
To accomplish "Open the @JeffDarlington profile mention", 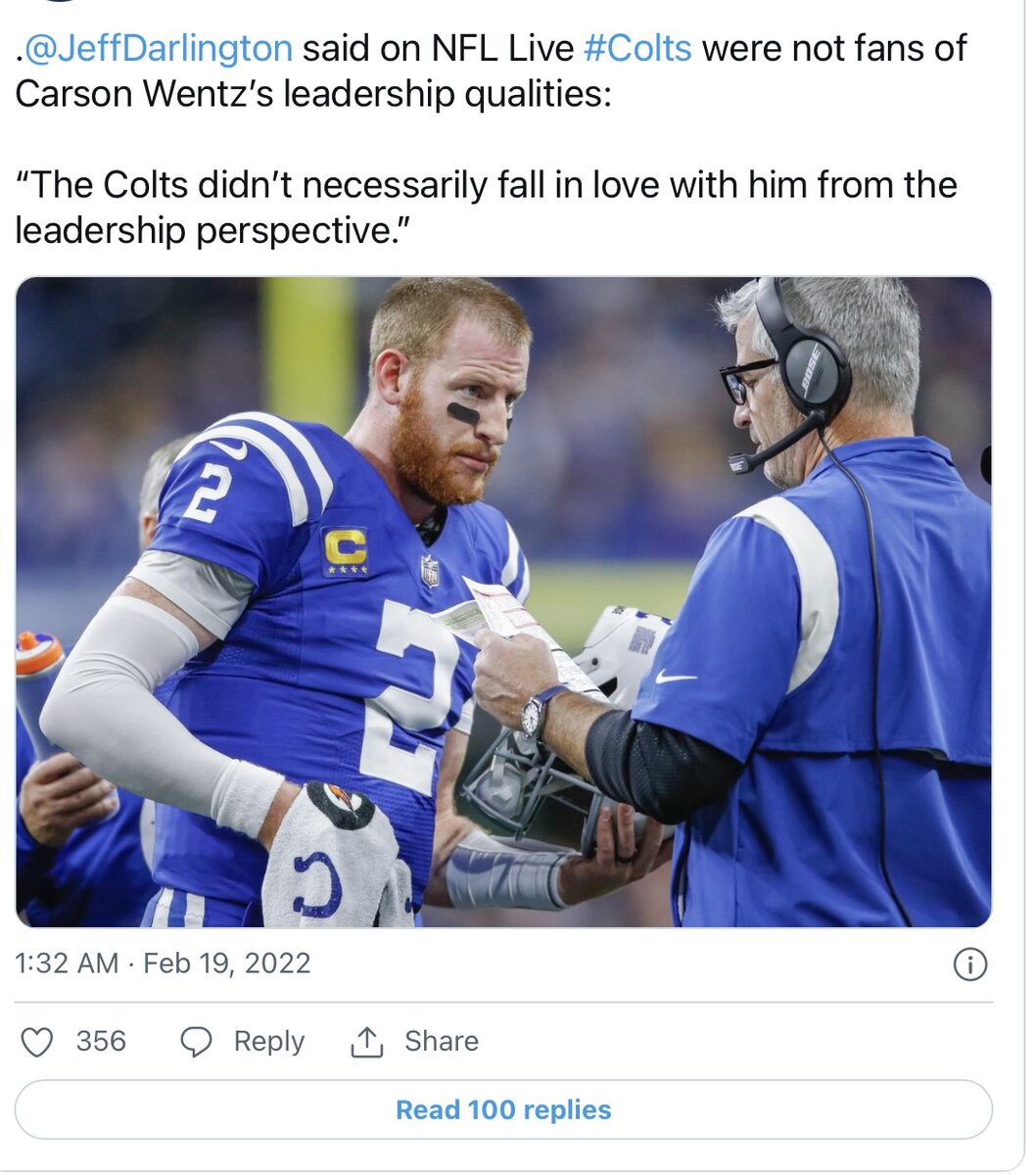I will 157,48.
